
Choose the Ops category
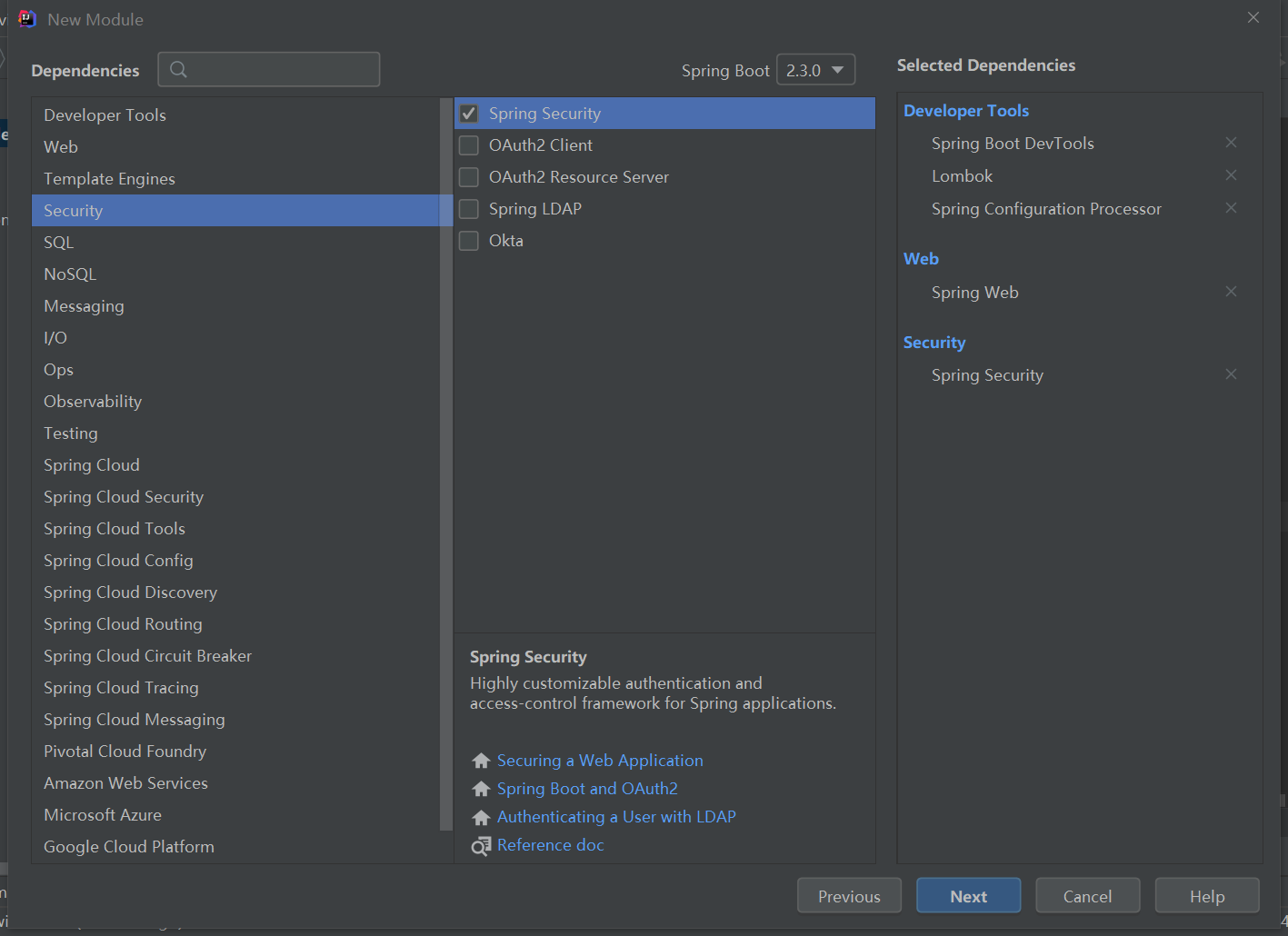(x=235, y=370)
